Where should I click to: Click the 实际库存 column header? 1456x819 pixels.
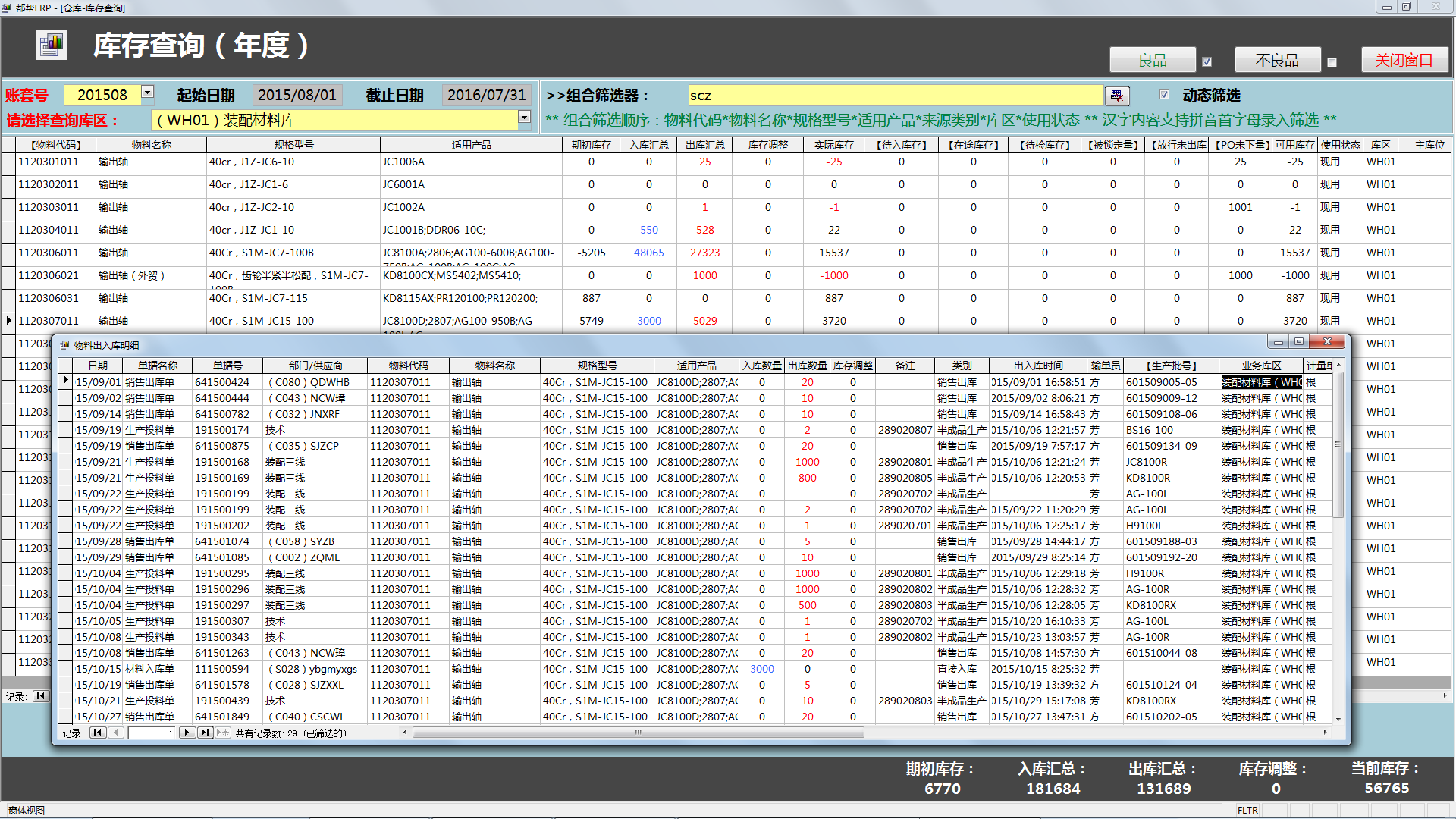pyautogui.click(x=834, y=145)
